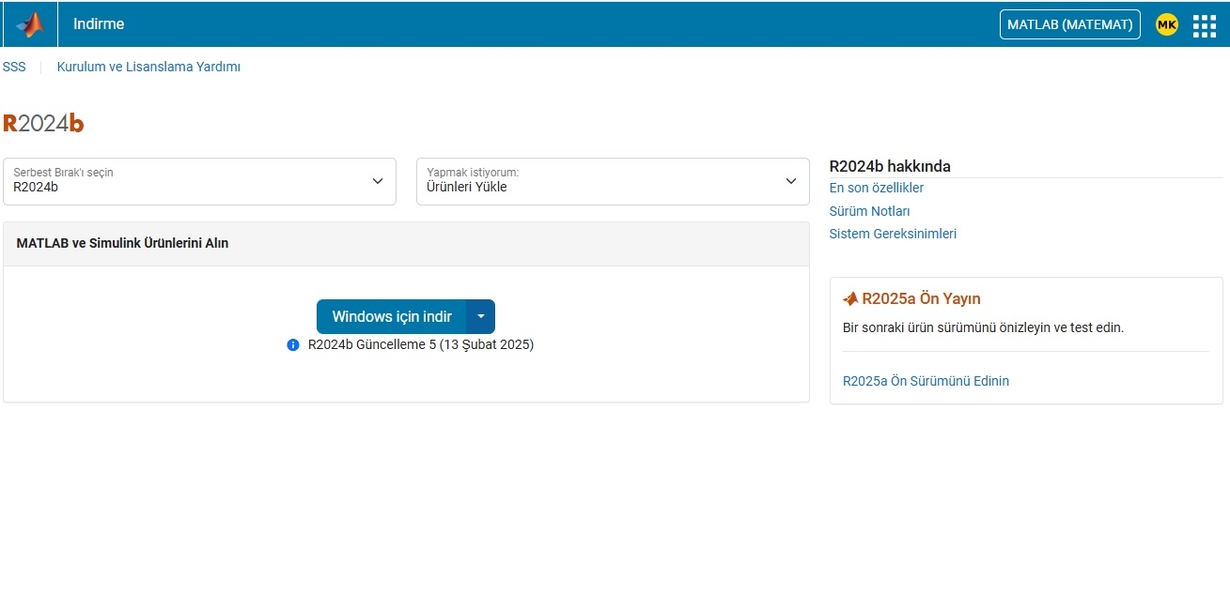
Task: Open the Sistem Gereksinimleri link
Action: click(x=893, y=234)
